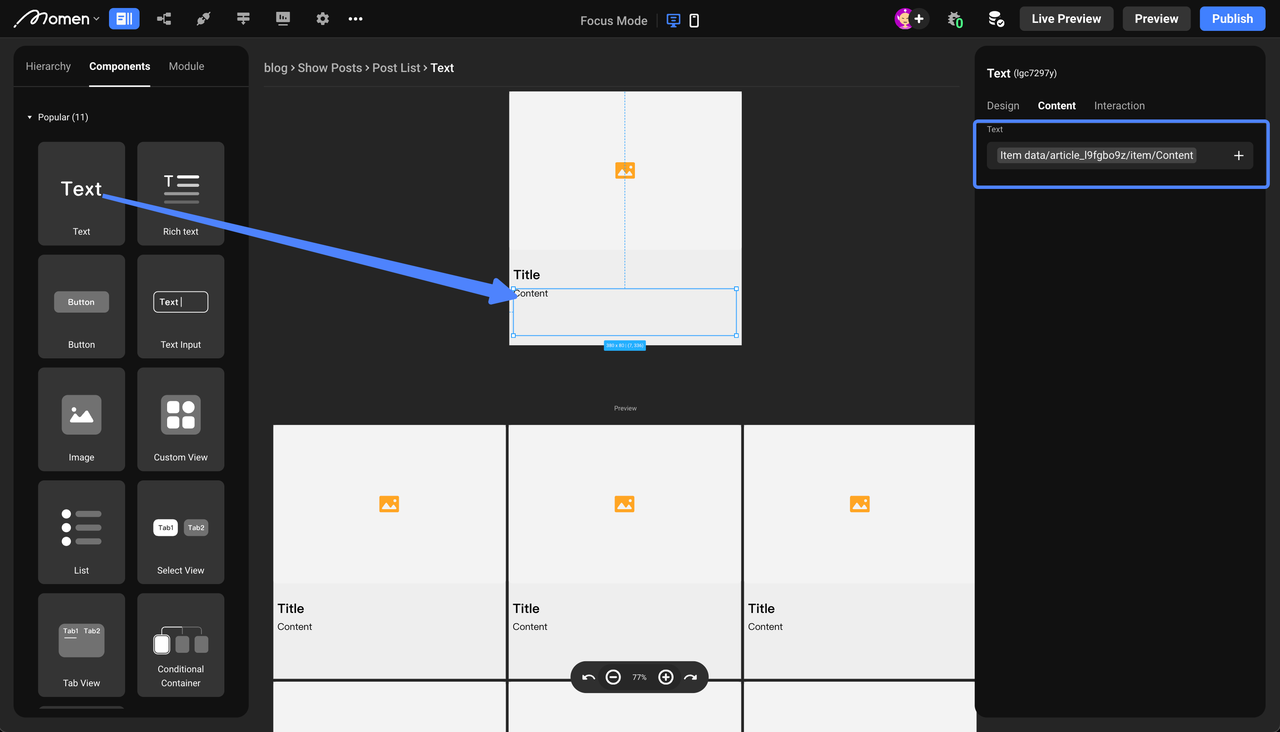The image size is (1280, 732).
Task: Select the Tab View component
Action: coord(81,645)
